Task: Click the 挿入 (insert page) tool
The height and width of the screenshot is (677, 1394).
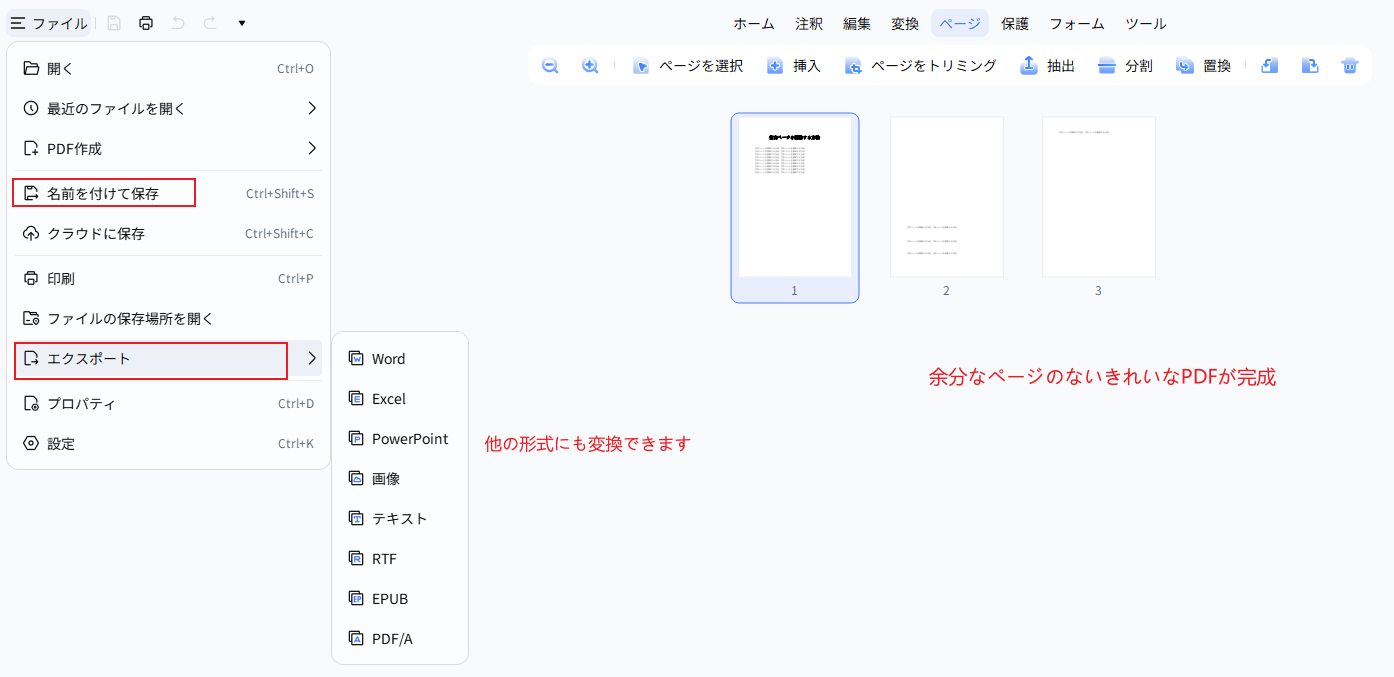Action: pyautogui.click(x=793, y=65)
